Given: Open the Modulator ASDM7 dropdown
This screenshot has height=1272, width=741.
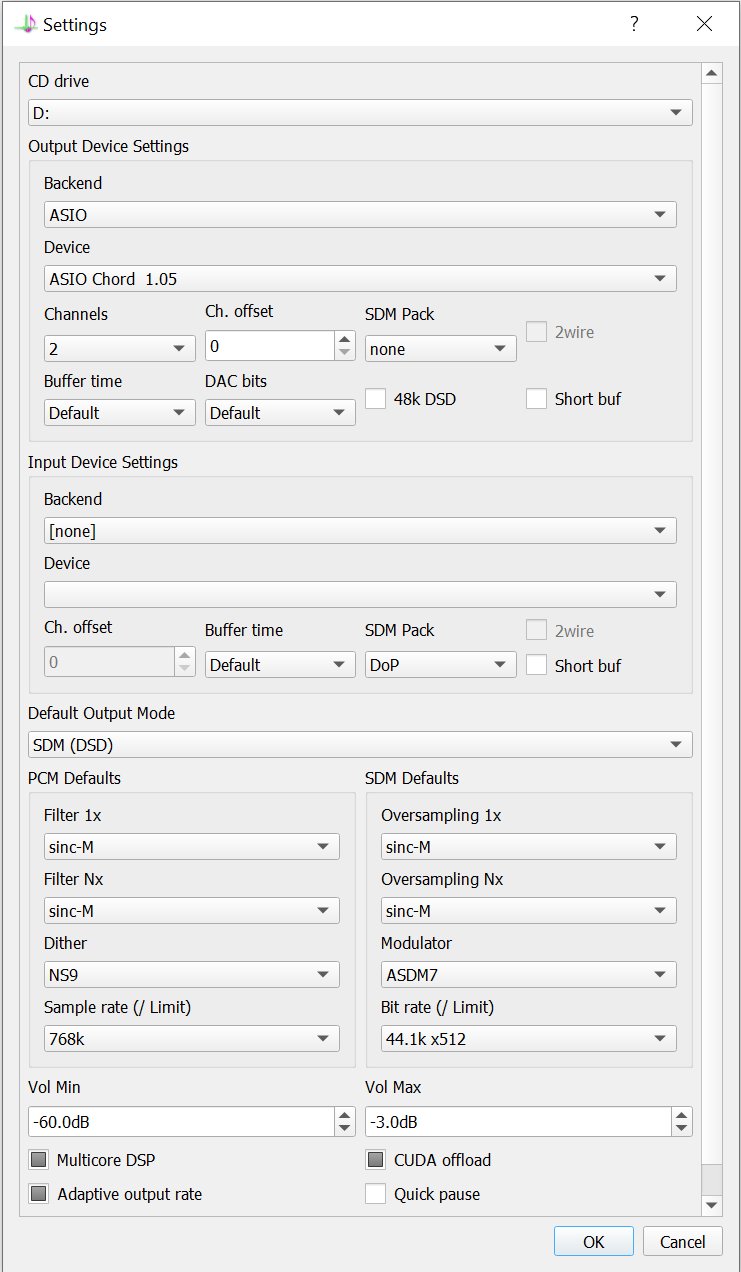Looking at the screenshot, I should click(x=528, y=975).
